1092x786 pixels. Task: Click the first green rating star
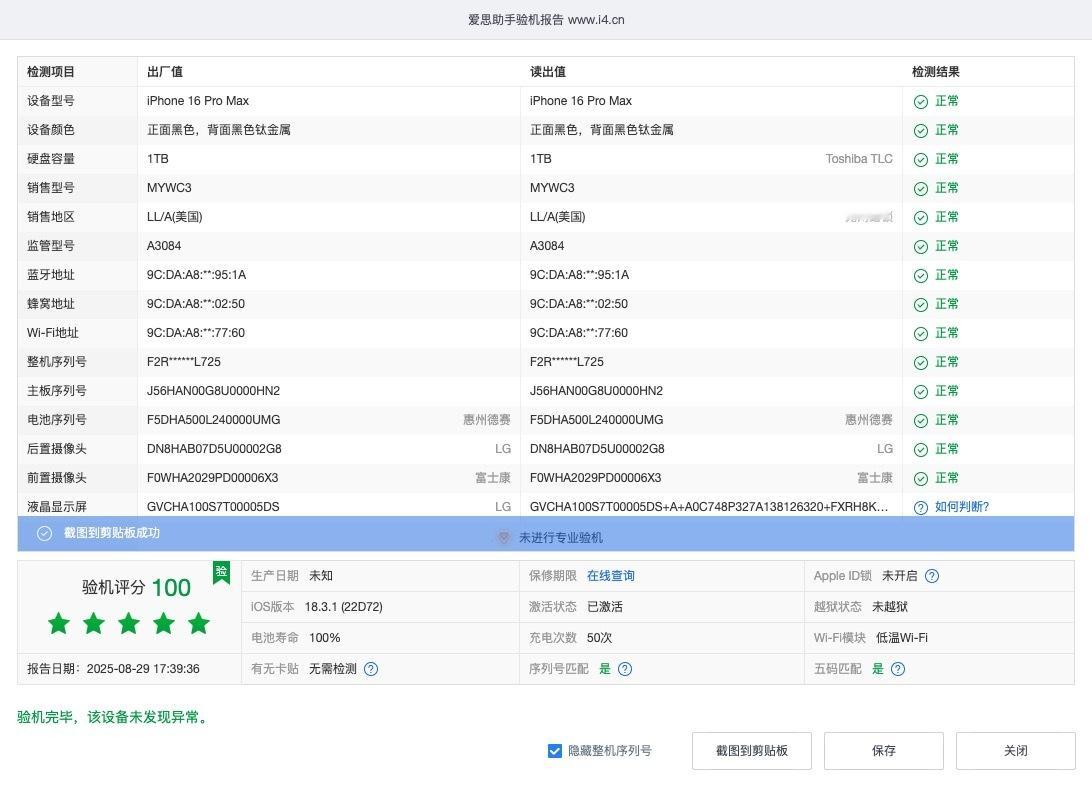(x=59, y=623)
